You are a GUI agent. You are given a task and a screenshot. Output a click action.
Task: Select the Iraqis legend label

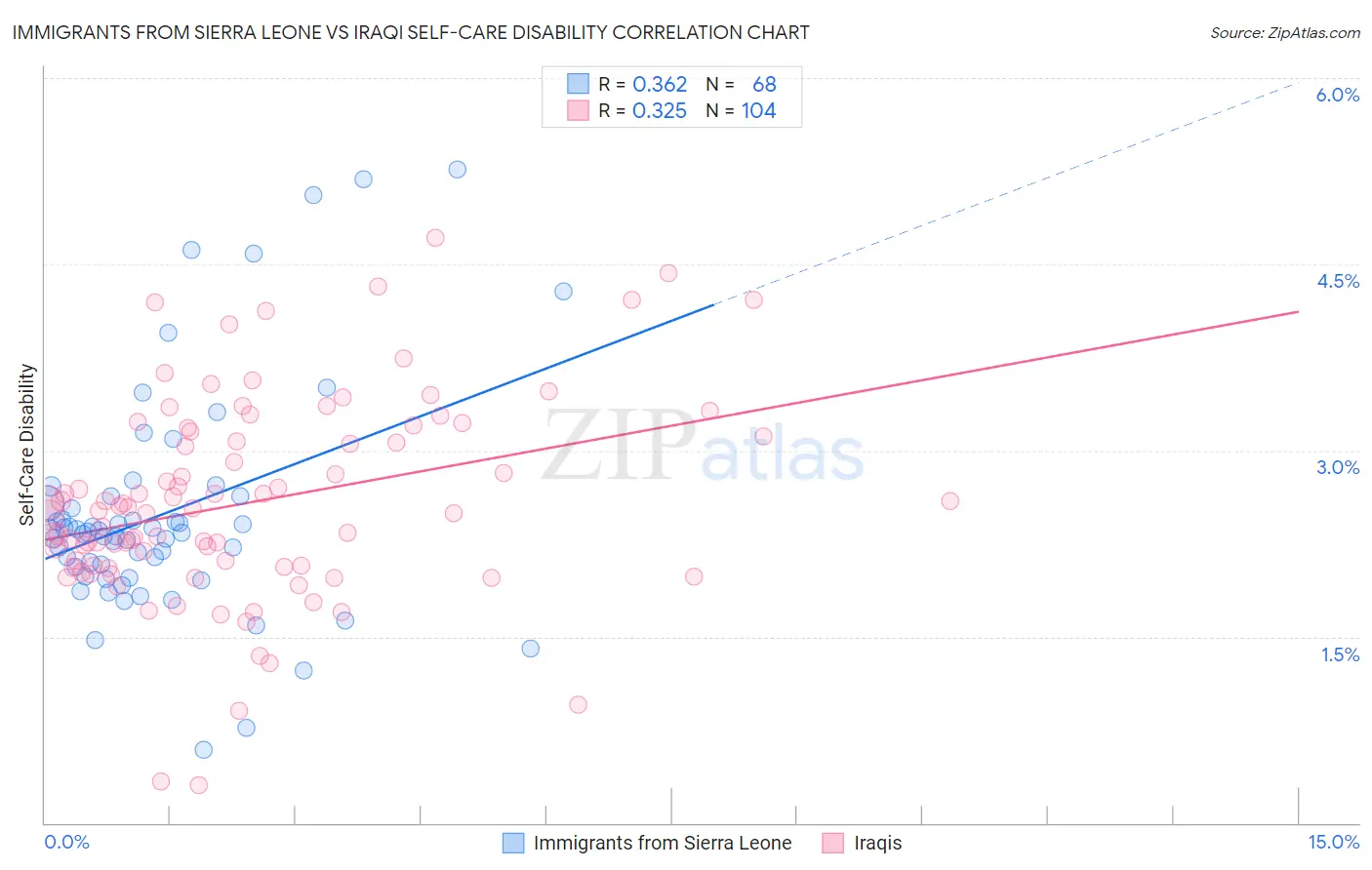point(878,843)
